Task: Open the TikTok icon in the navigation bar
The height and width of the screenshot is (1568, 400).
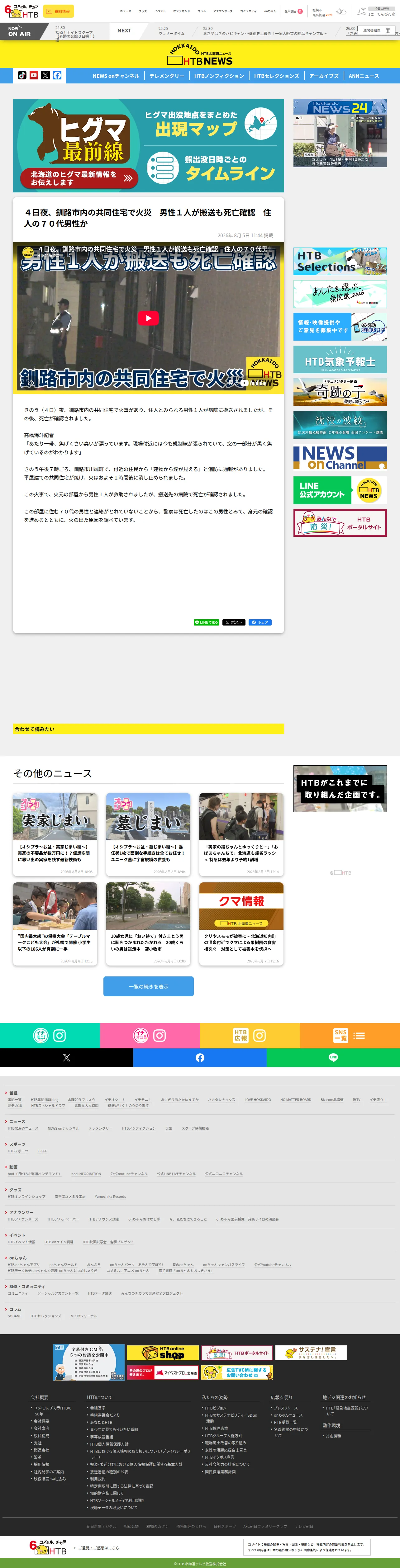Action: coord(22,75)
